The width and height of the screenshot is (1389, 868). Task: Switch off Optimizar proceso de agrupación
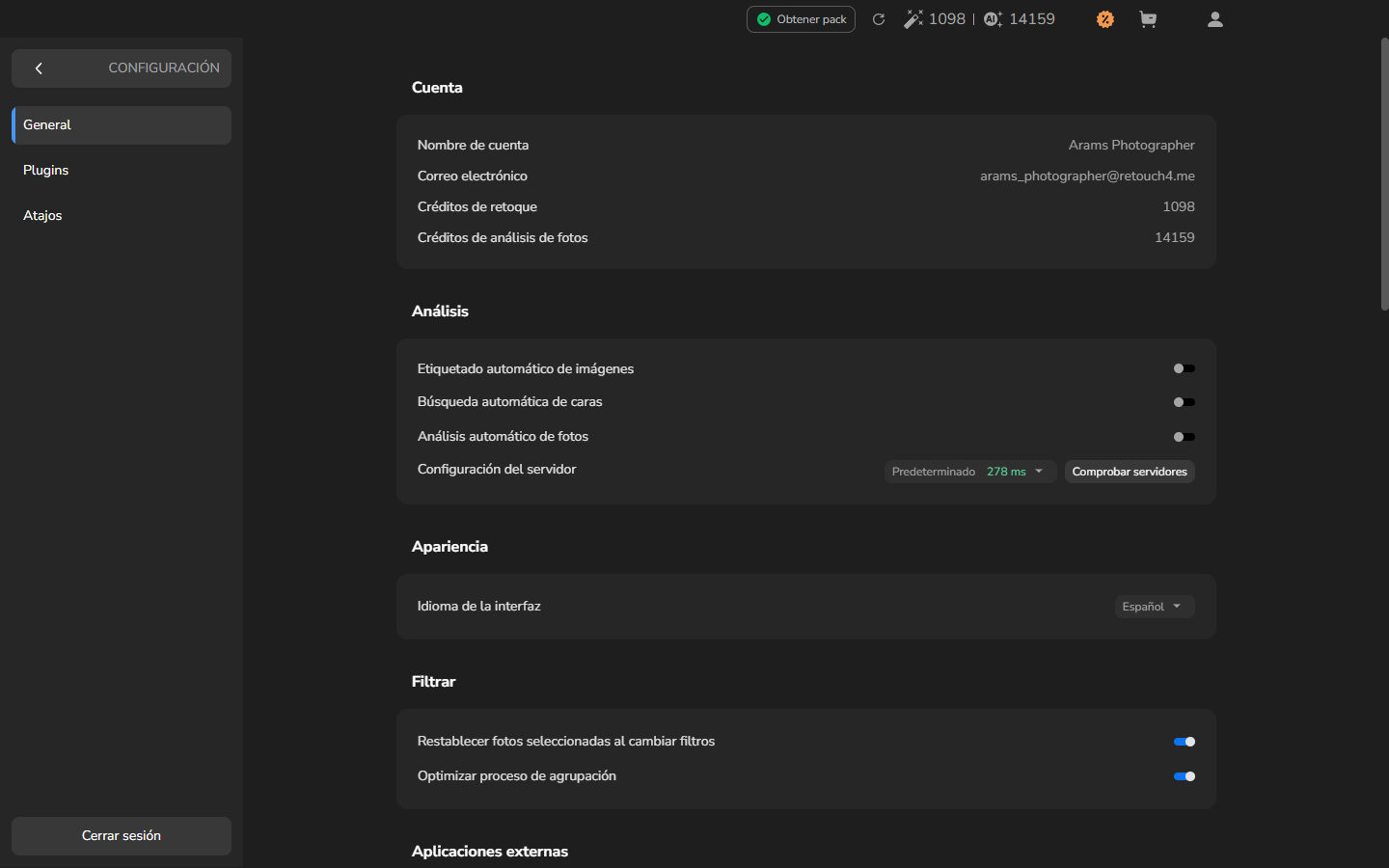click(x=1185, y=776)
